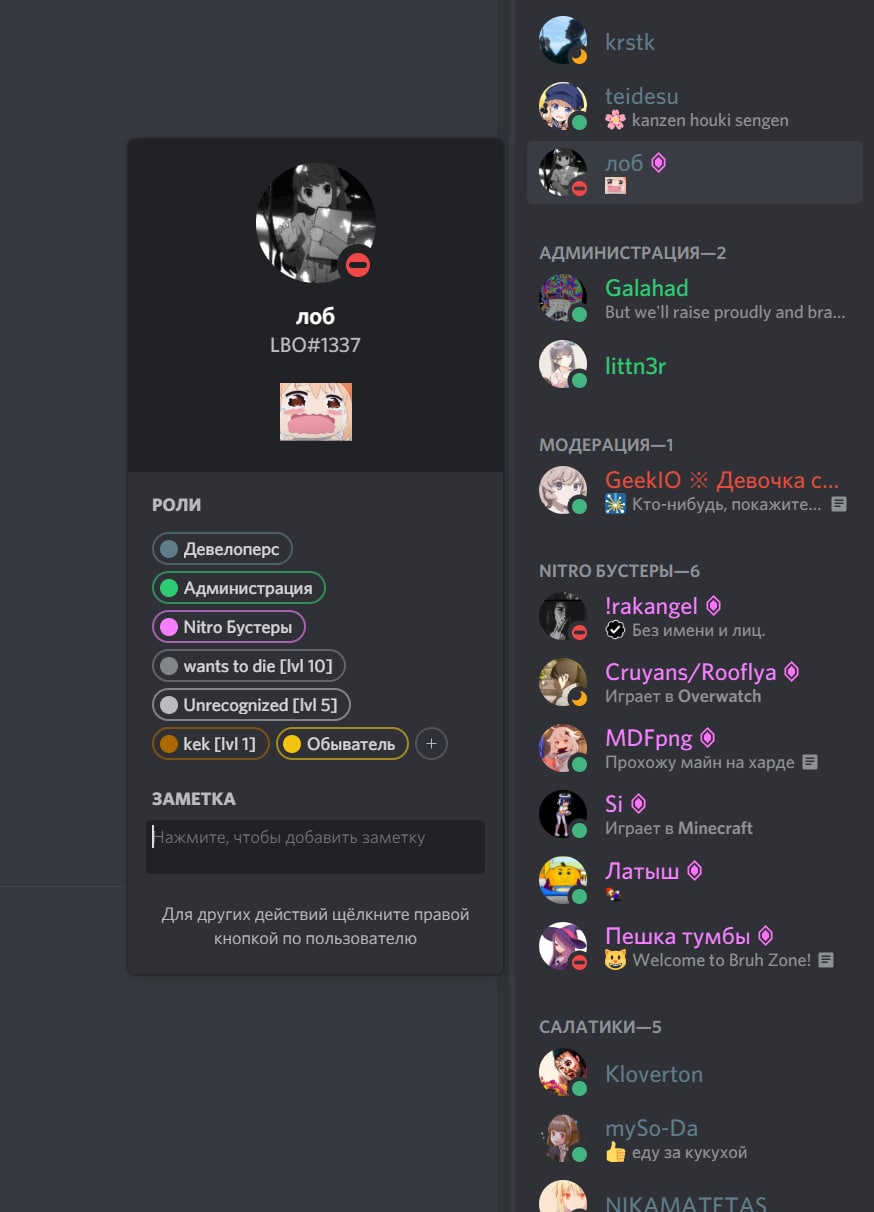Click the boost gem beside Латыш
Viewport: 874px width, 1212px height.
click(x=694, y=871)
